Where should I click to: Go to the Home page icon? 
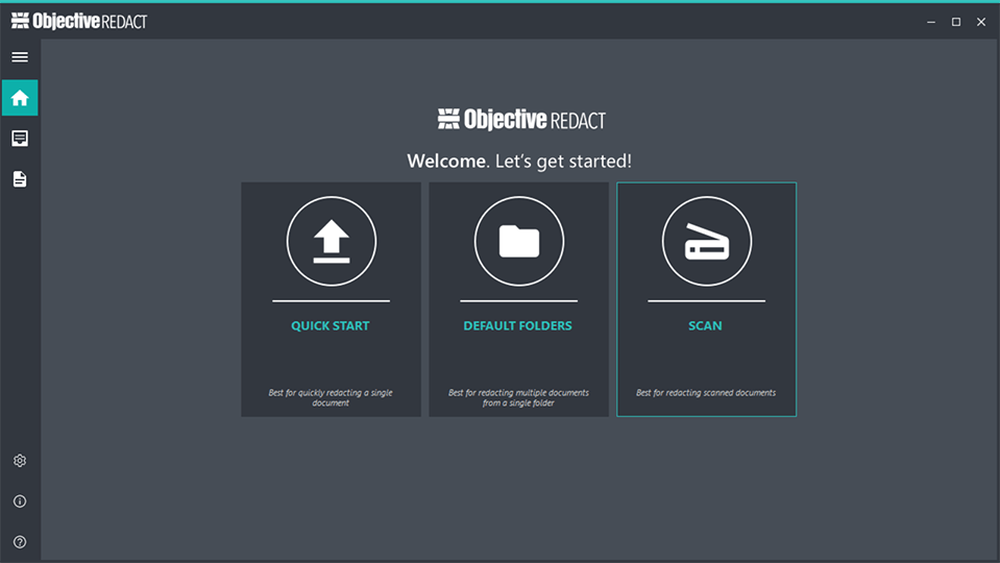pyautogui.click(x=20, y=98)
